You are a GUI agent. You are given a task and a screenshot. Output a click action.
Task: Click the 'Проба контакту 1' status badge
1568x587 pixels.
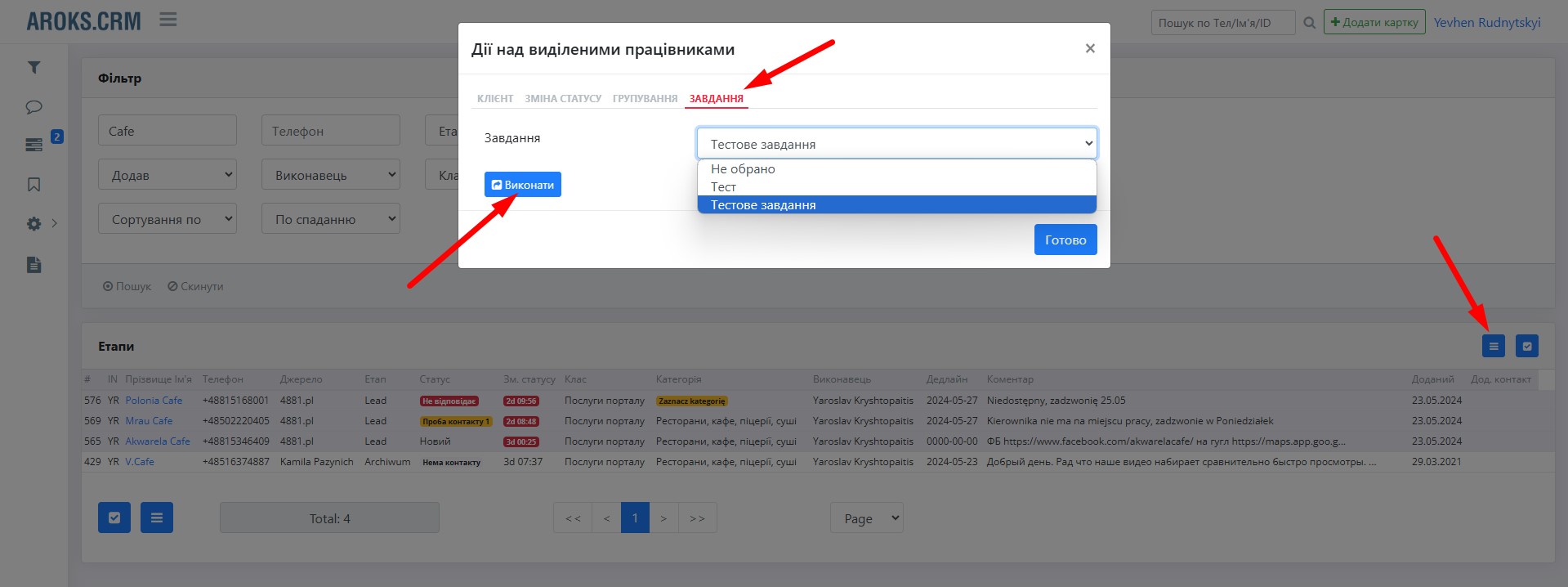pyautogui.click(x=456, y=422)
